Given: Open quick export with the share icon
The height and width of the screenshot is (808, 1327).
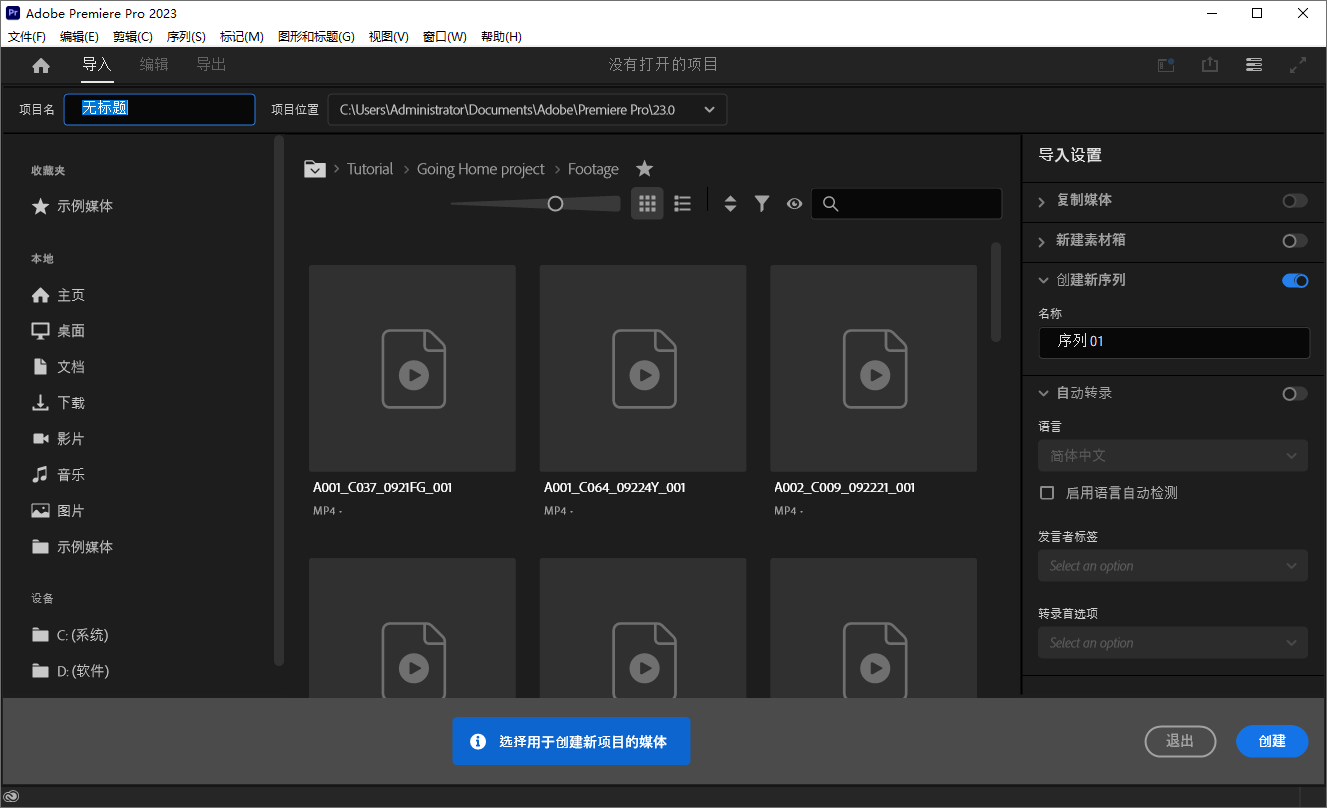Looking at the screenshot, I should pos(1210,64).
